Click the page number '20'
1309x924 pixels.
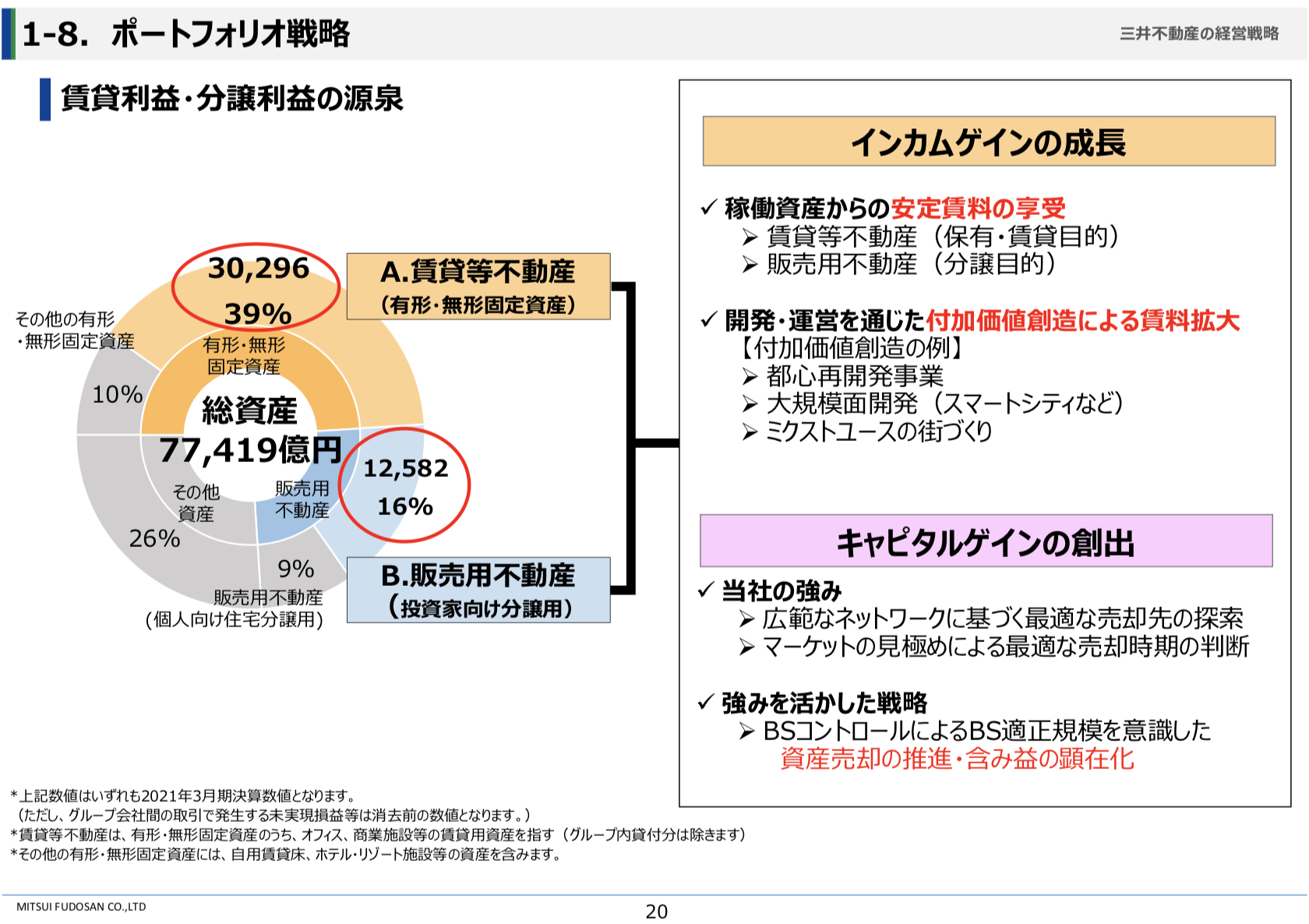click(x=657, y=912)
